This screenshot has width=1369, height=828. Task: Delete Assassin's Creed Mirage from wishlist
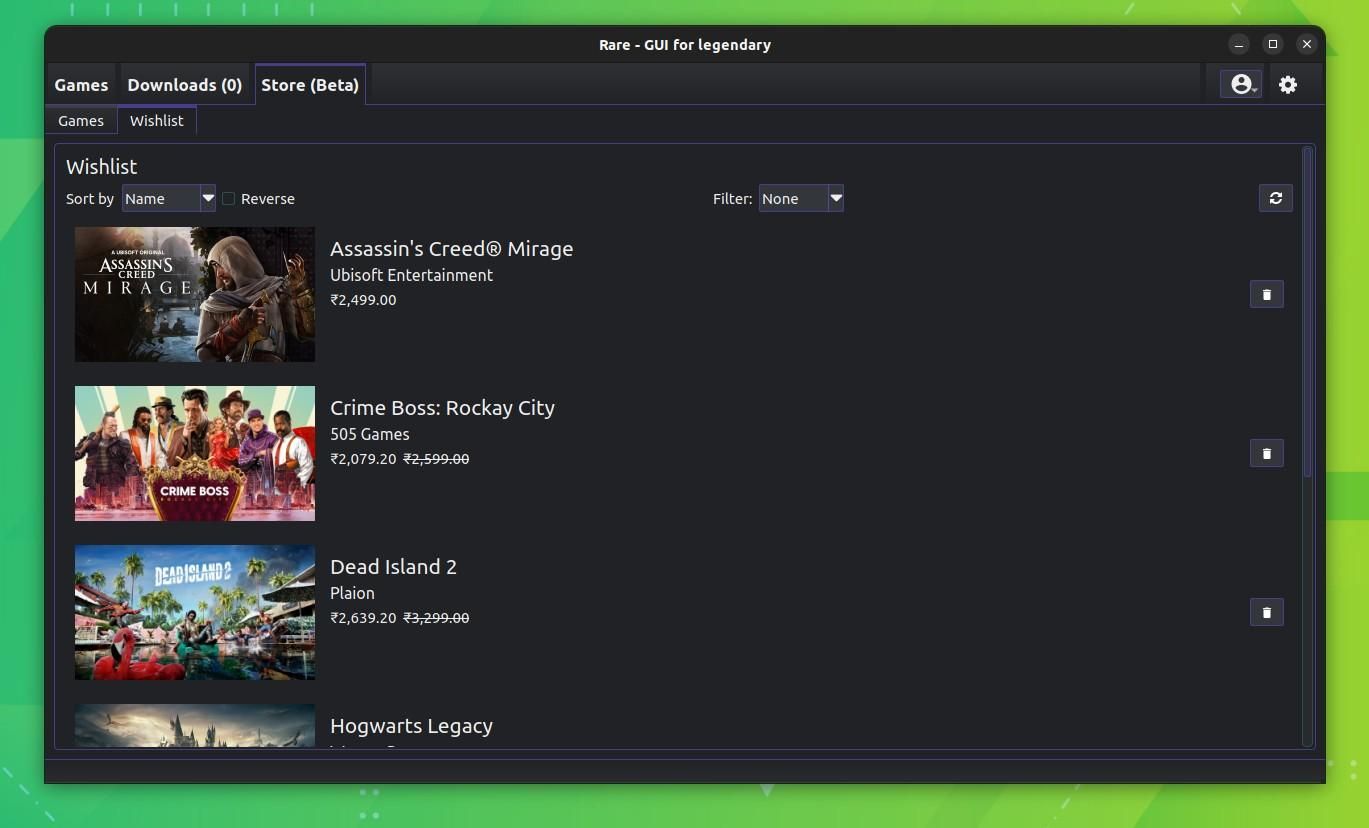(1266, 294)
